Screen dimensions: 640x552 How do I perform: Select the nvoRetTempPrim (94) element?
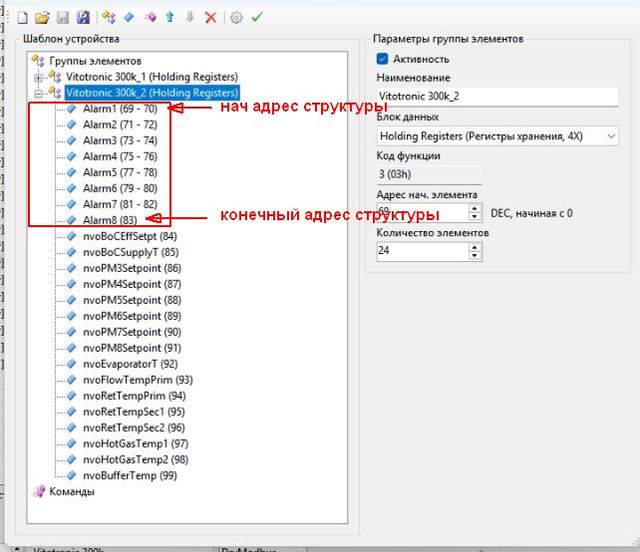tap(134, 396)
